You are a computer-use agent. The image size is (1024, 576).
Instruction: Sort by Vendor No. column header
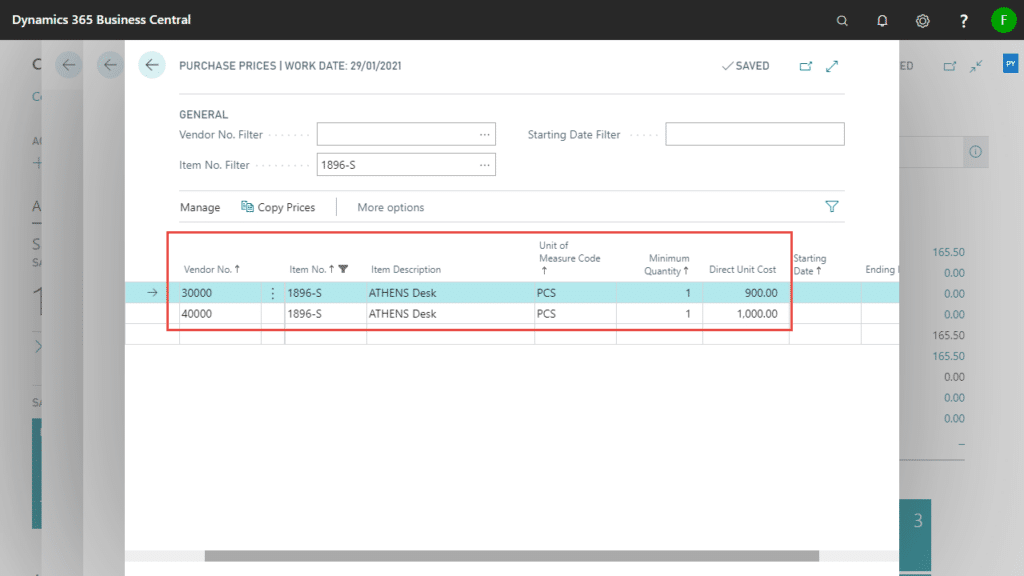[x=212, y=269]
